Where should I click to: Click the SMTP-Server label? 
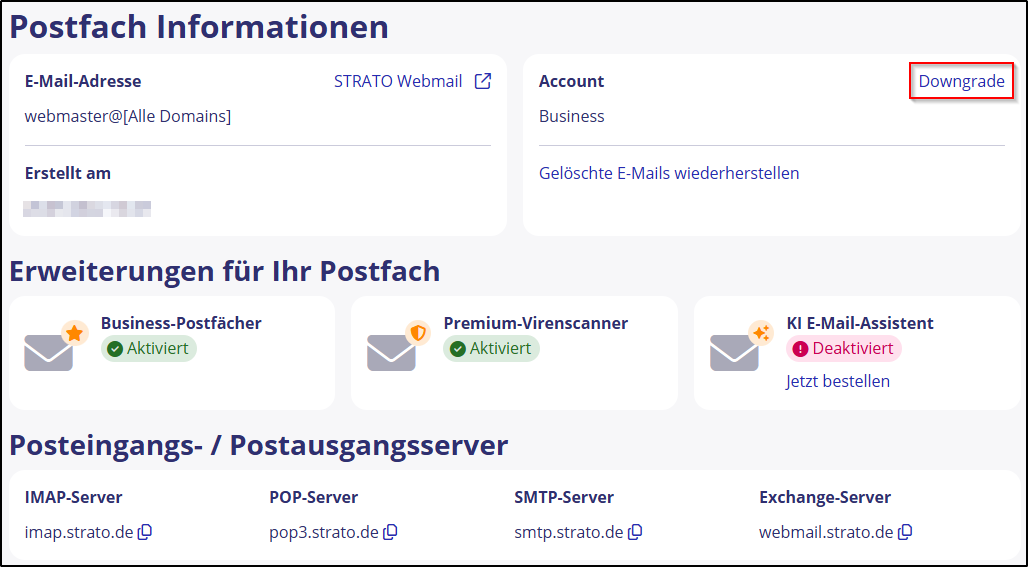[564, 498]
